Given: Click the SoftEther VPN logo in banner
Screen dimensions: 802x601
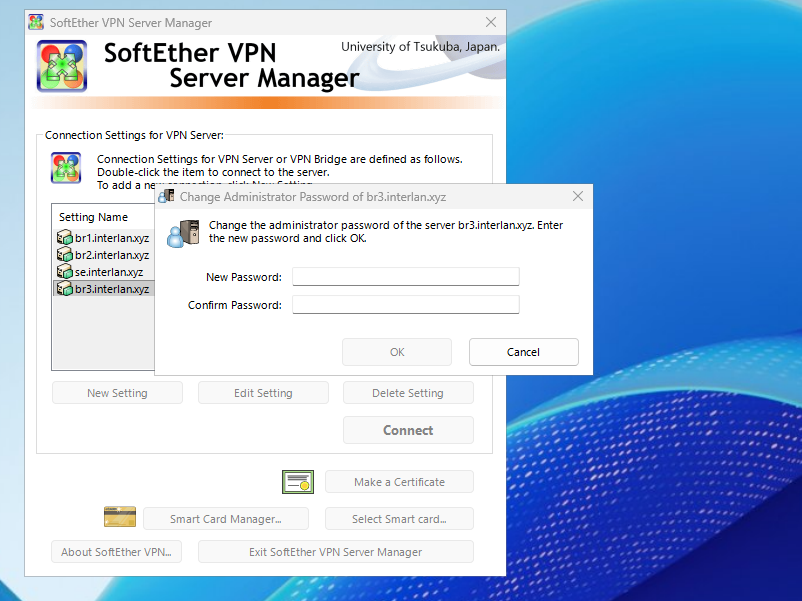Looking at the screenshot, I should pos(62,66).
